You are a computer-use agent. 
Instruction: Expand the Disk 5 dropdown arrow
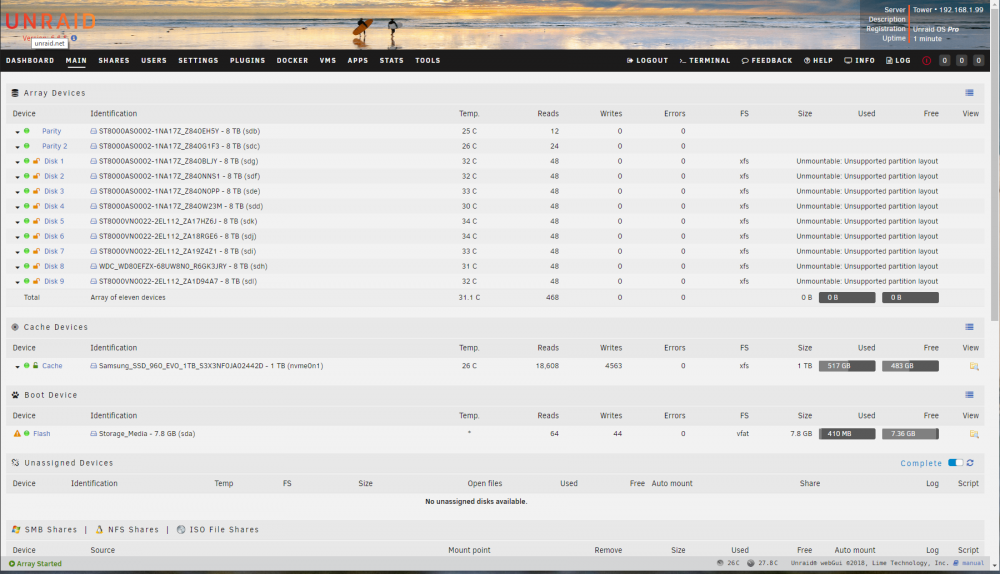(x=17, y=222)
